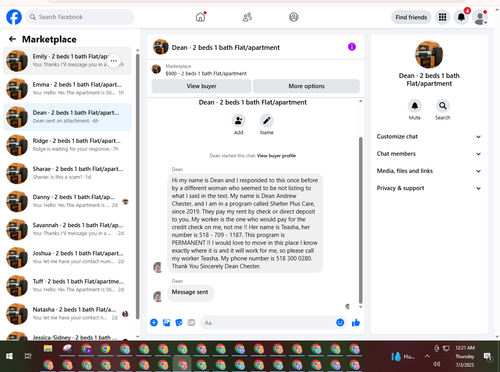
Task: Open the View buyer profile link
Action: [x=276, y=156]
